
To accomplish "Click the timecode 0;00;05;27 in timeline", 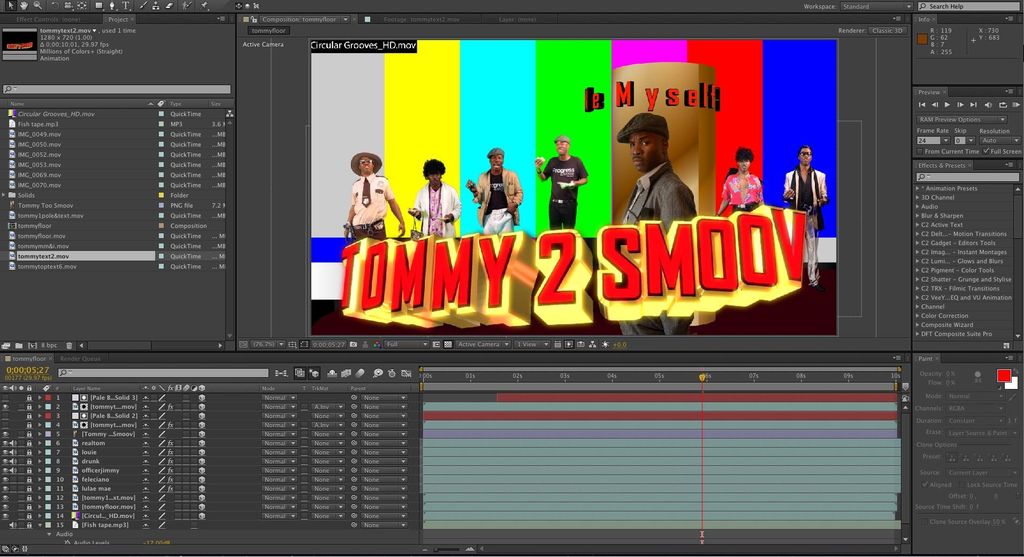I will 27,370.
